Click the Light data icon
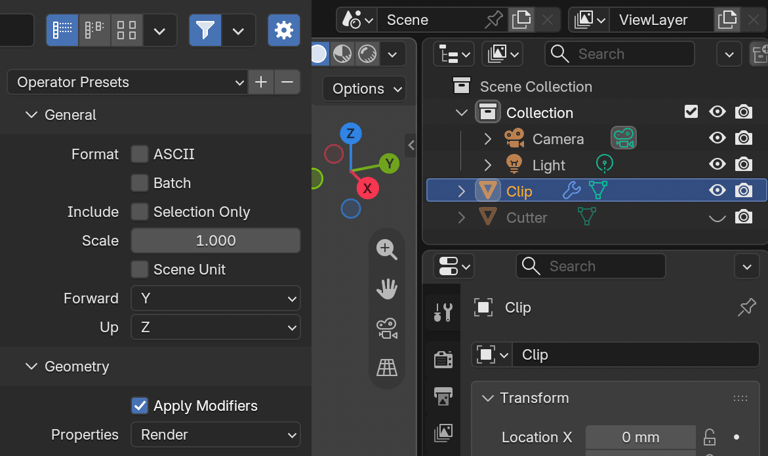Image resolution: width=768 pixels, height=456 pixels. tap(604, 164)
